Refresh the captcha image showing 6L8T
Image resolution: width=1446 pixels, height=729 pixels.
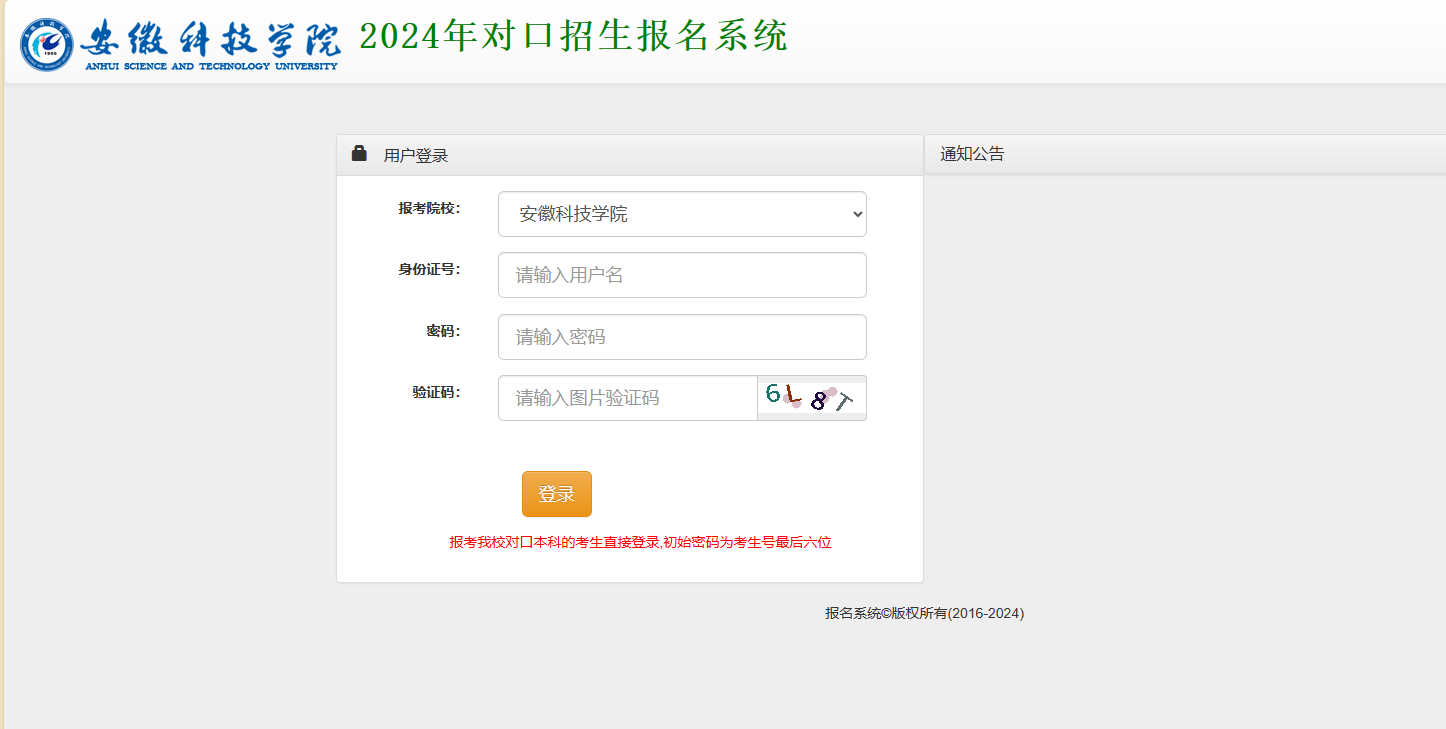(811, 398)
